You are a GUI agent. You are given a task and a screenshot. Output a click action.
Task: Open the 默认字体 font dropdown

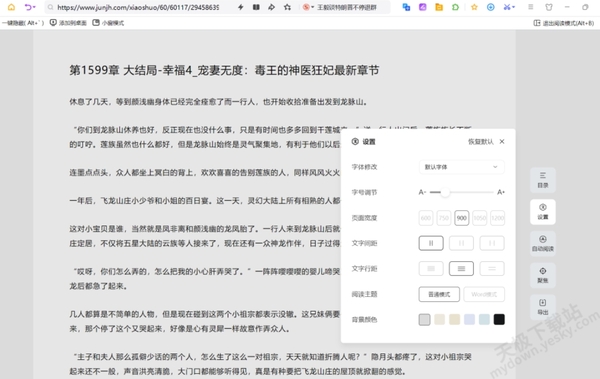point(461,167)
